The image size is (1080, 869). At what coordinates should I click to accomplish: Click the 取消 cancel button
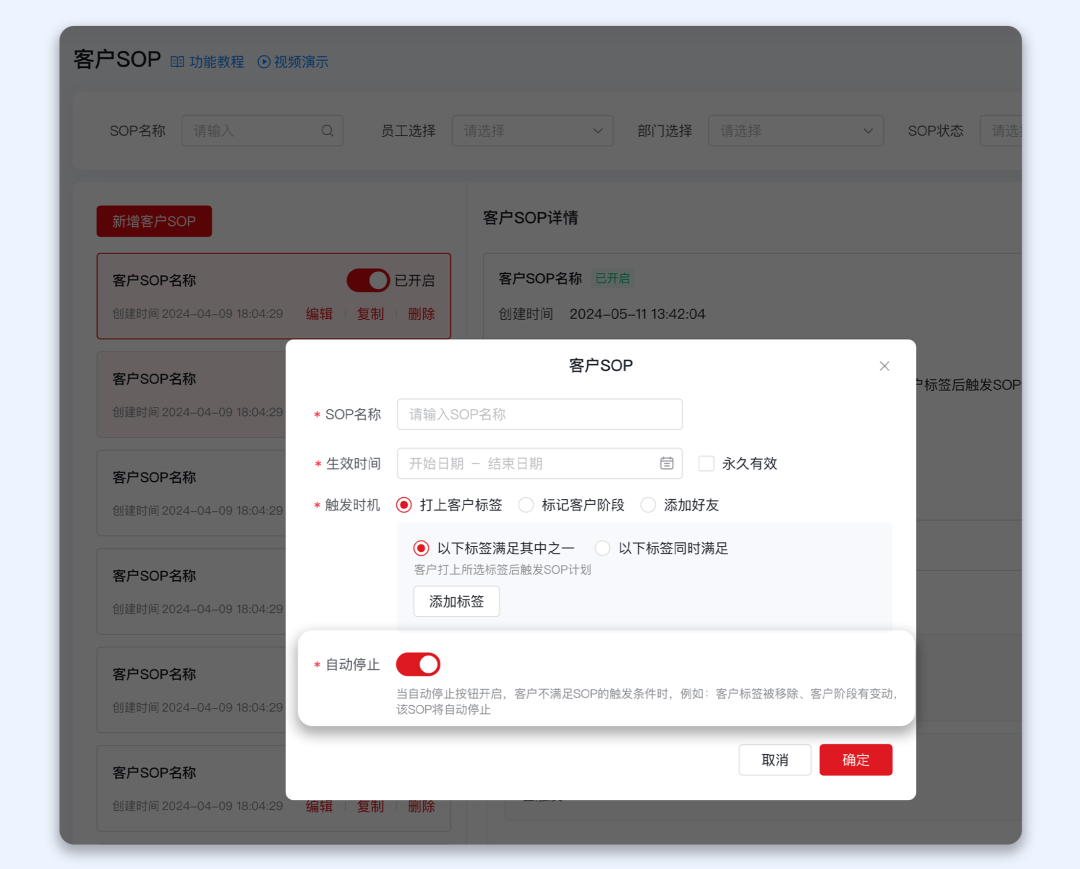pyautogui.click(x=775, y=760)
